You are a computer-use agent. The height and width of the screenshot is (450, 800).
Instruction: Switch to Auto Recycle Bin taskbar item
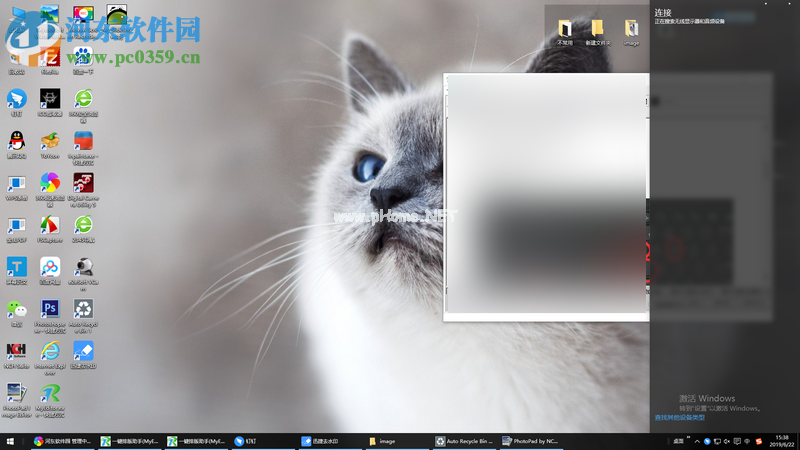click(x=463, y=441)
